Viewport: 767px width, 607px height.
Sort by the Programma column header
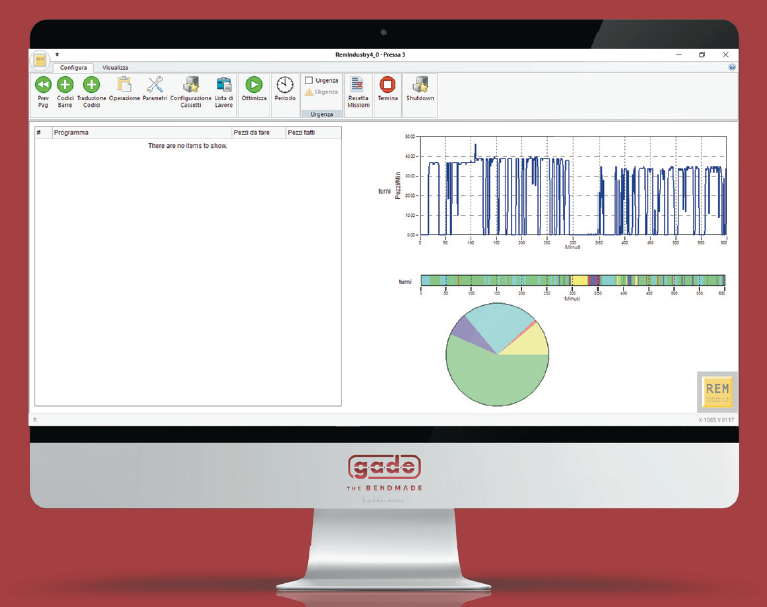coord(140,132)
